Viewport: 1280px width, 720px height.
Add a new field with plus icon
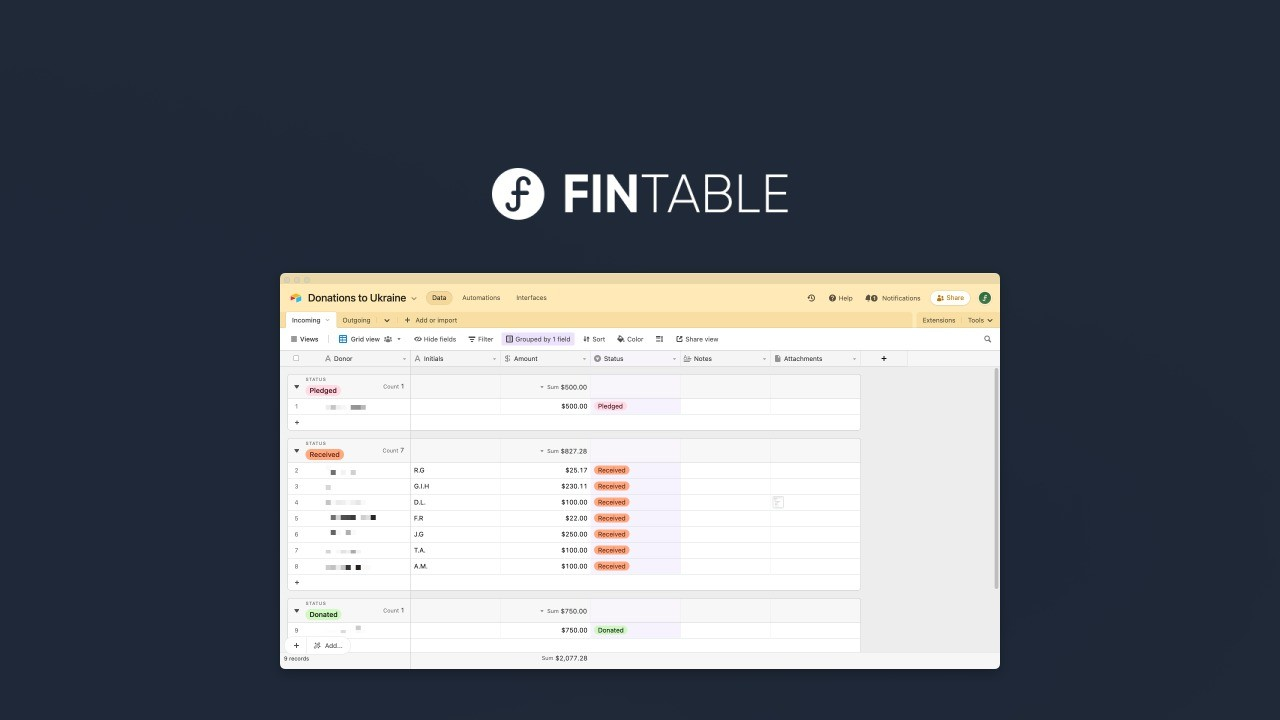(x=883, y=358)
